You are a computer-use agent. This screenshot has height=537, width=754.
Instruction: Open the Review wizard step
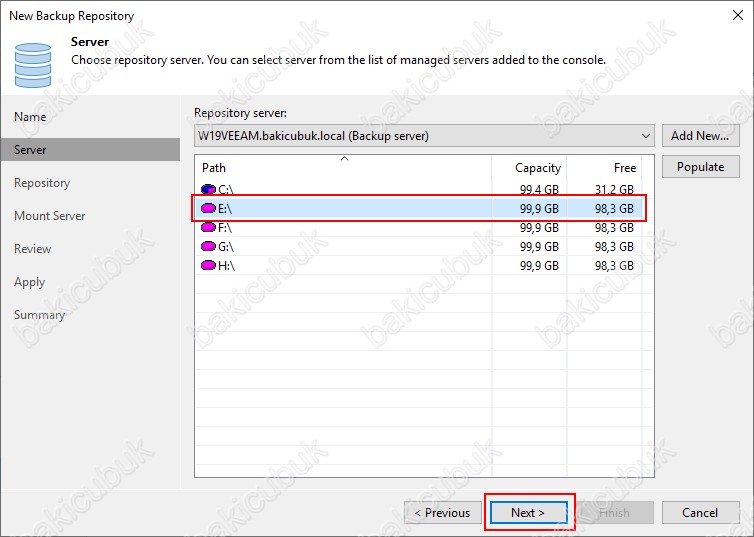32,249
